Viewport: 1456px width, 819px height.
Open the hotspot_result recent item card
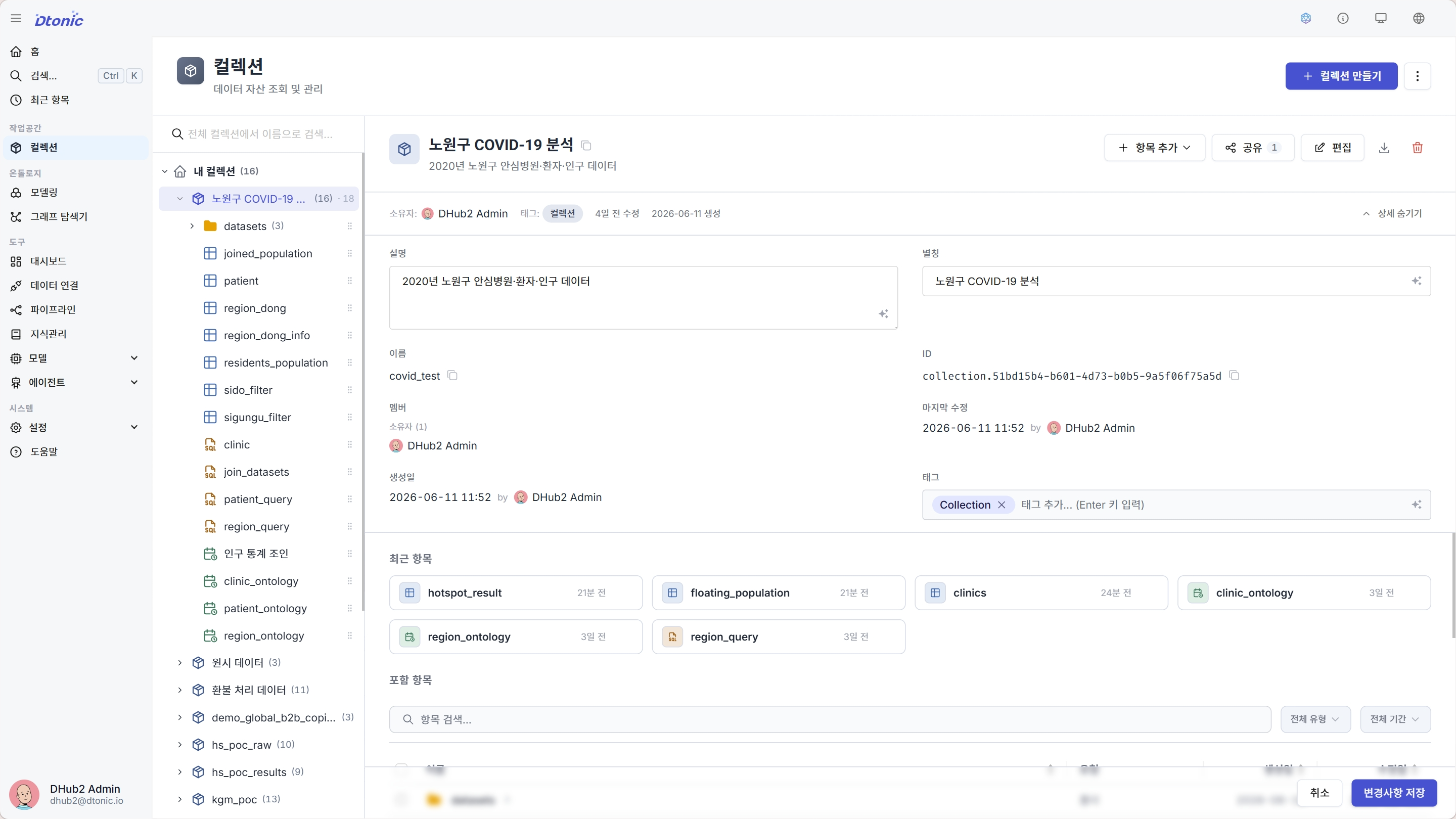[x=516, y=593]
